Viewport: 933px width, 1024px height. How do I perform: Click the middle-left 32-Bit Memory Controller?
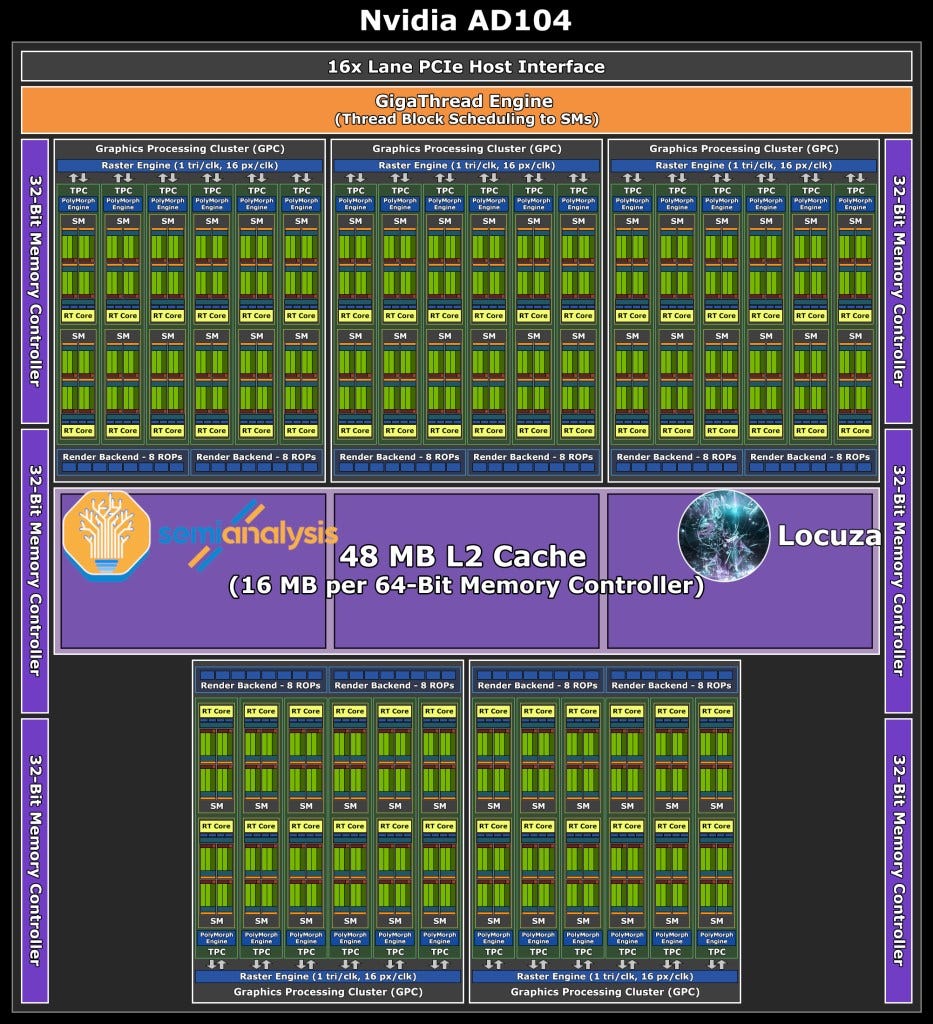pos(35,571)
